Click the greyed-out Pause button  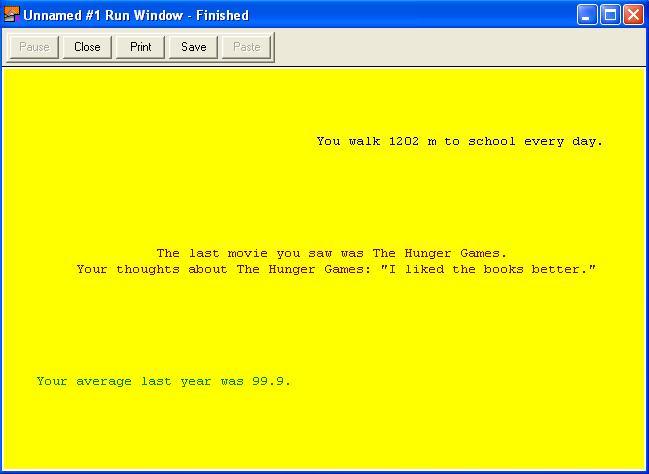tap(34, 47)
